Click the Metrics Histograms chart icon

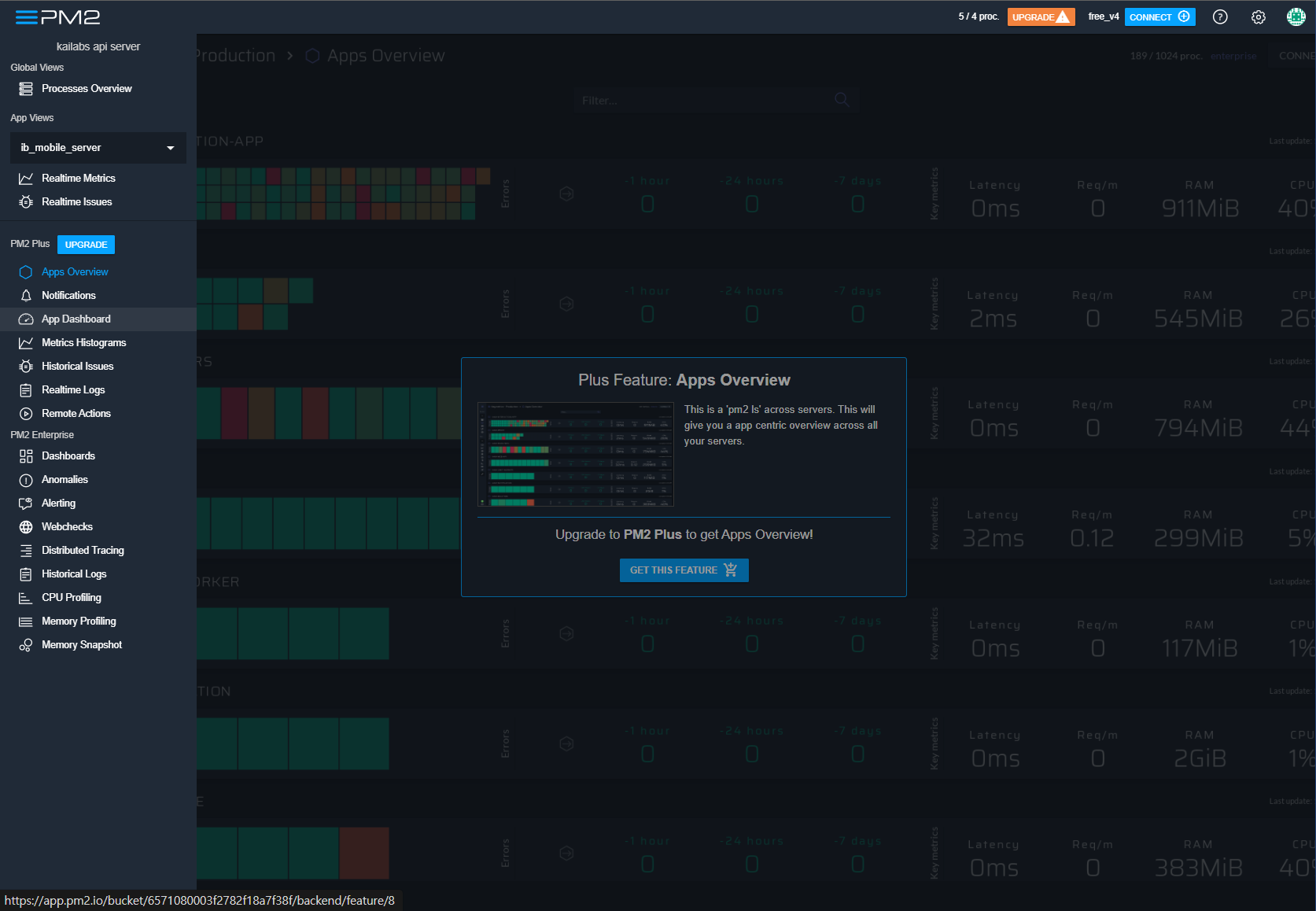click(26, 343)
